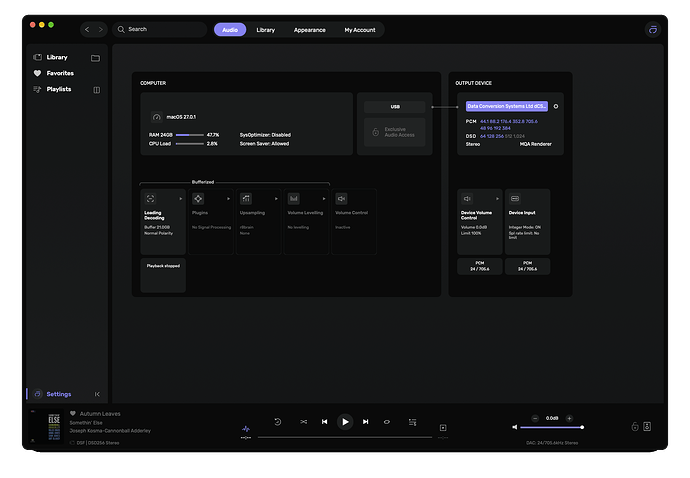Image resolution: width=690 pixels, height=478 pixels.
Task: Click the volume slider handle
Action: click(x=582, y=427)
